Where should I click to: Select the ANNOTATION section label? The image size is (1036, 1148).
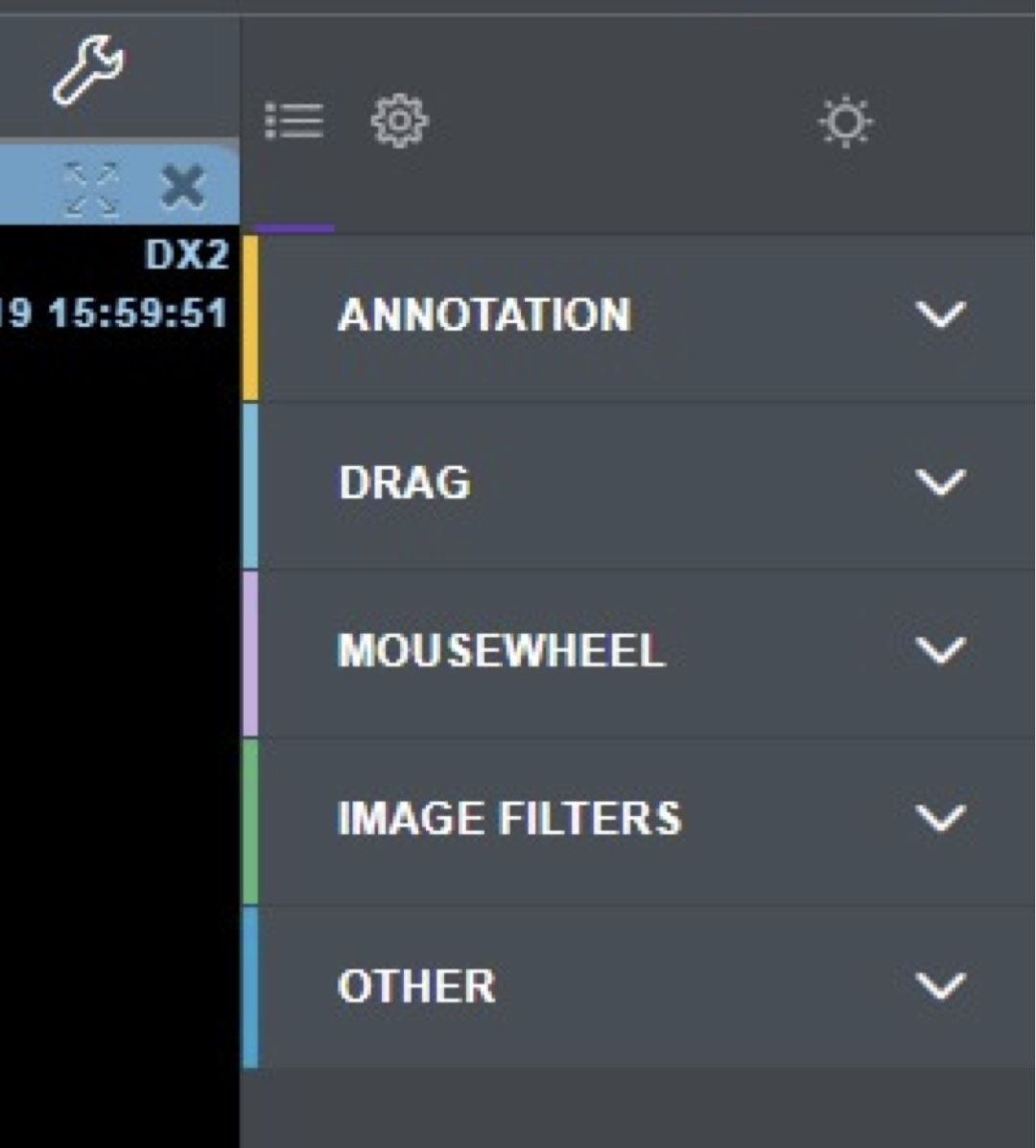484,315
